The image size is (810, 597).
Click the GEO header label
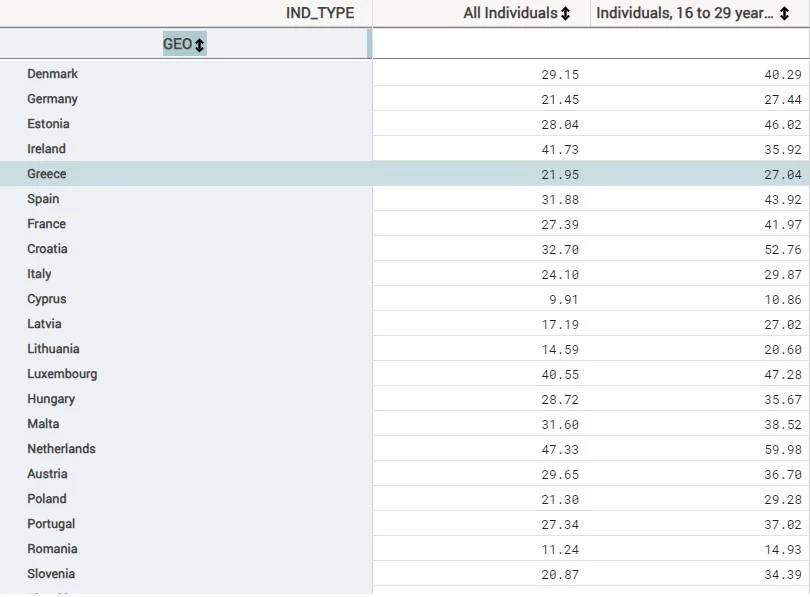pyautogui.click(x=177, y=45)
